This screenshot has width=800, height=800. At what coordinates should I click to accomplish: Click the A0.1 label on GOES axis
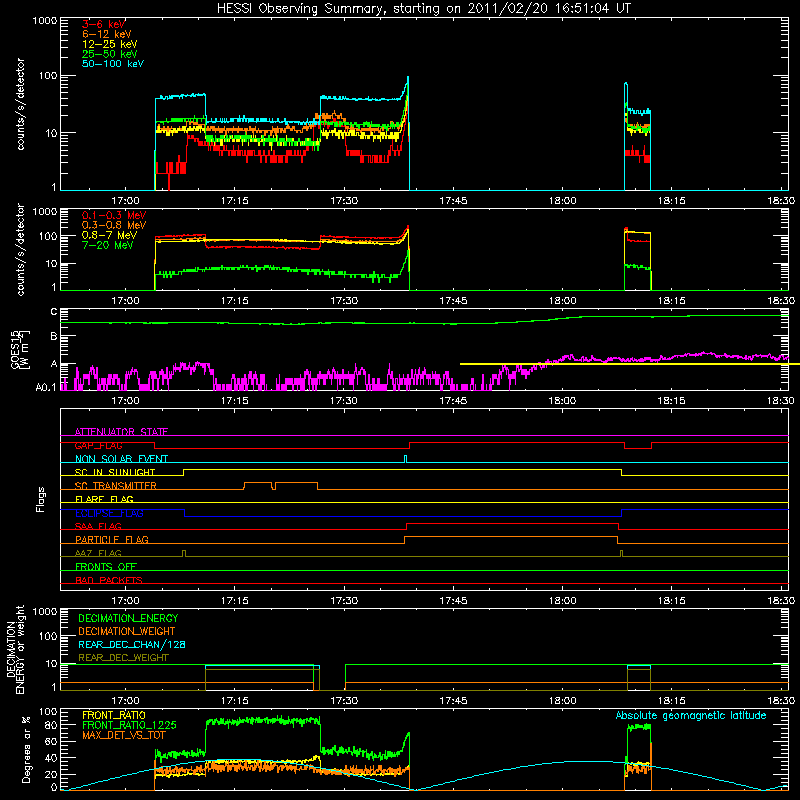point(46,387)
